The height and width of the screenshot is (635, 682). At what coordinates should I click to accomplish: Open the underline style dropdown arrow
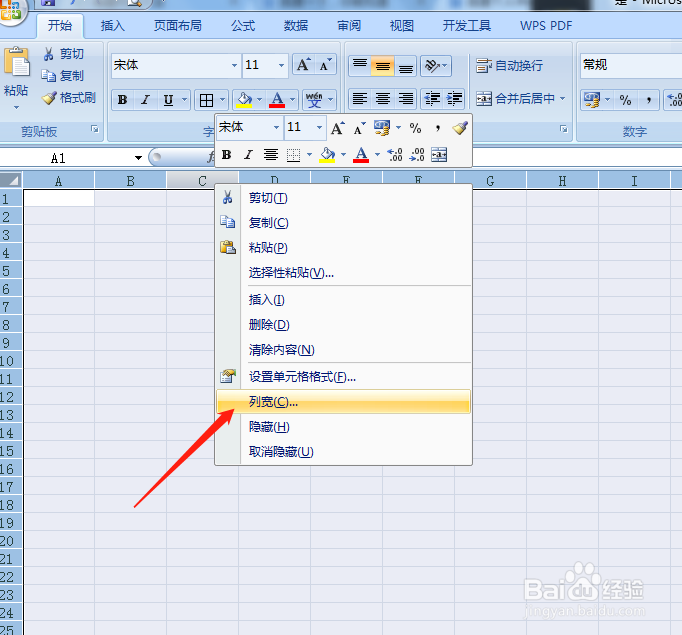[x=184, y=100]
